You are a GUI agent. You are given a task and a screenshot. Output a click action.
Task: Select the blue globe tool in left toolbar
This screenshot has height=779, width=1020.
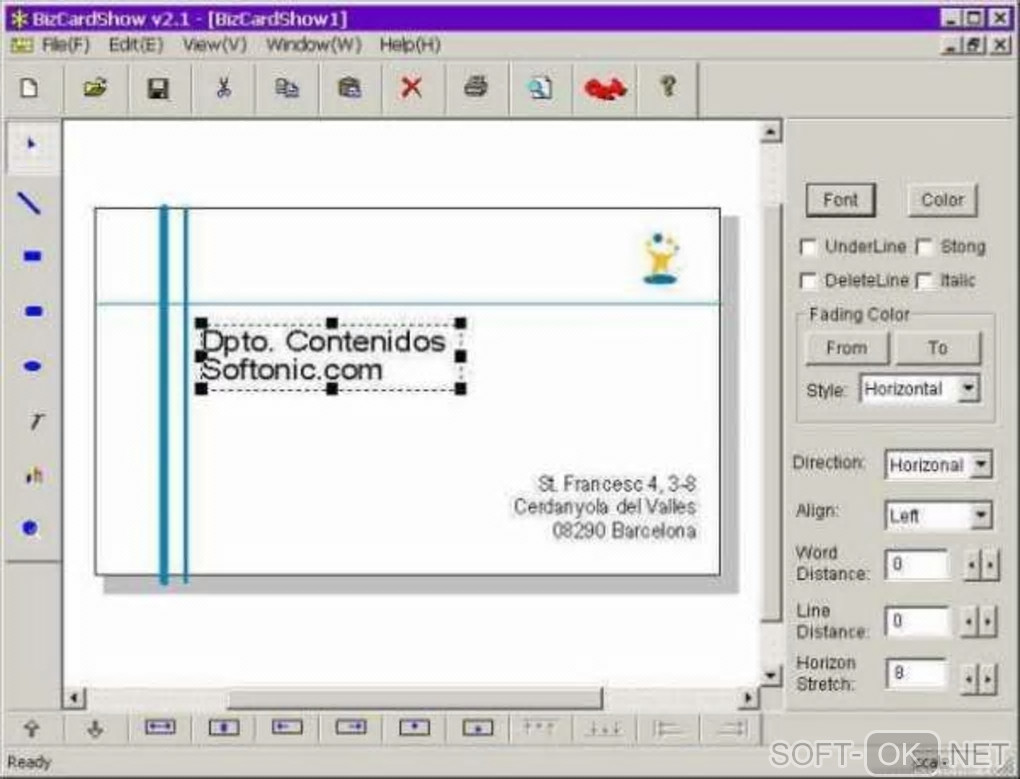coord(31,528)
